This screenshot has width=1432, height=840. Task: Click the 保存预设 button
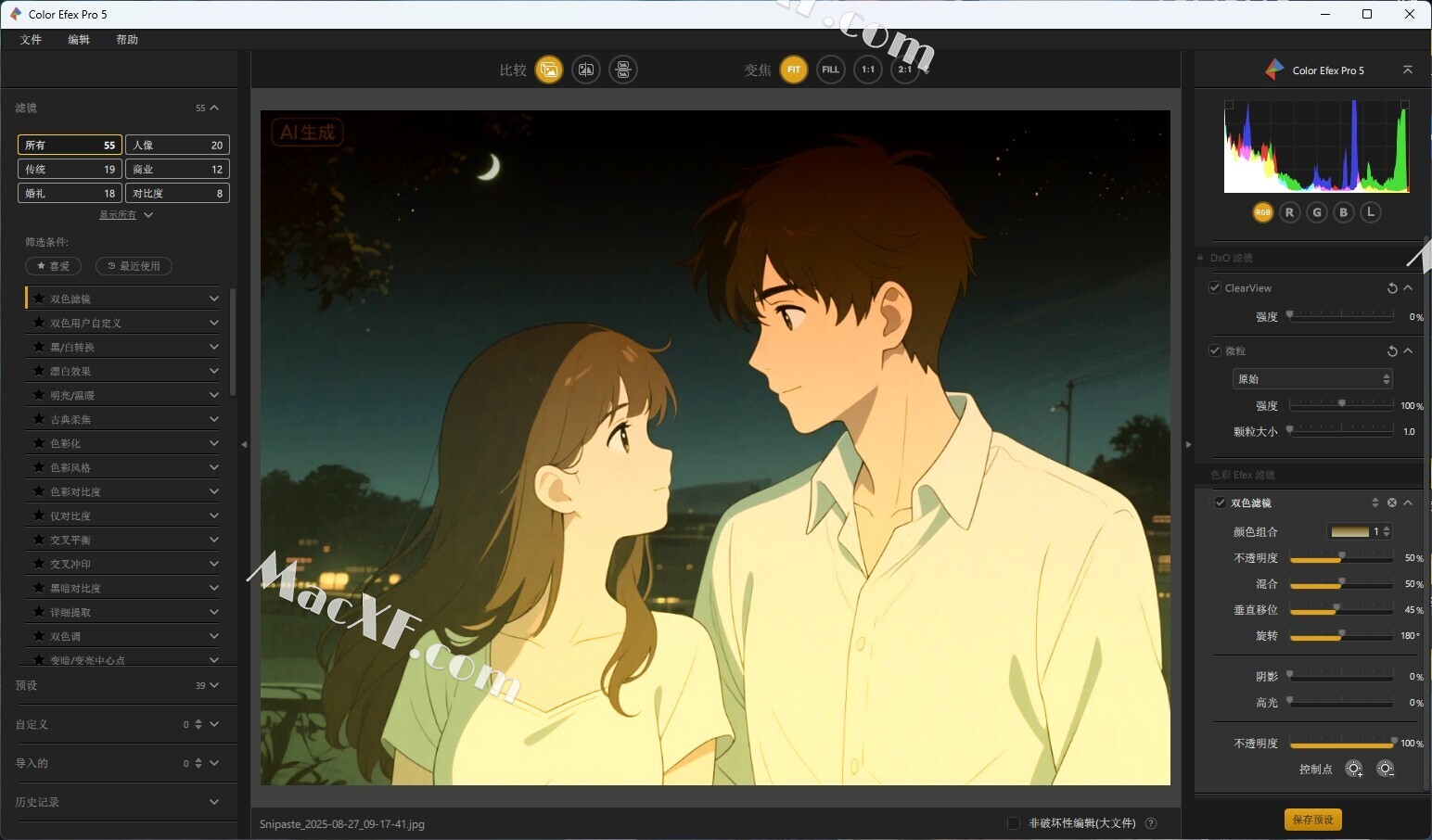[x=1313, y=820]
